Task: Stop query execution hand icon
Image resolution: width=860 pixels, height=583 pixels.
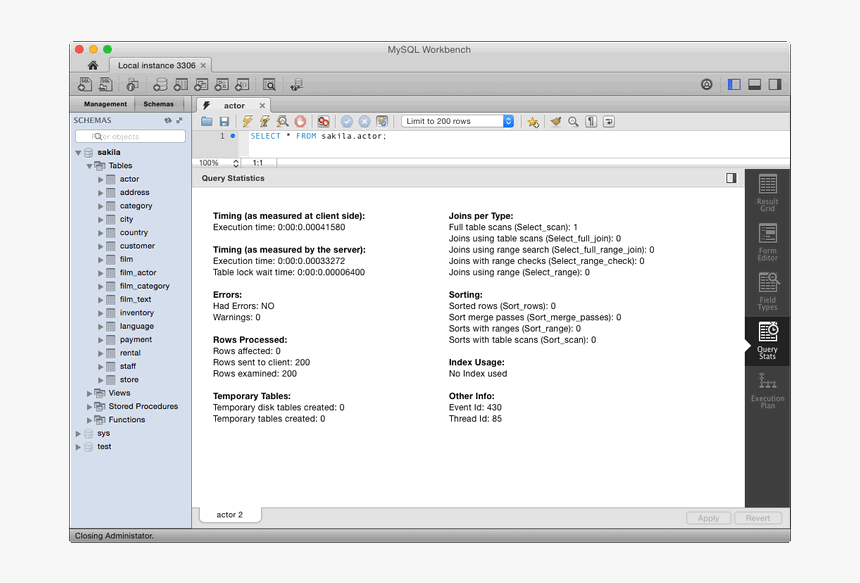Action: [300, 122]
